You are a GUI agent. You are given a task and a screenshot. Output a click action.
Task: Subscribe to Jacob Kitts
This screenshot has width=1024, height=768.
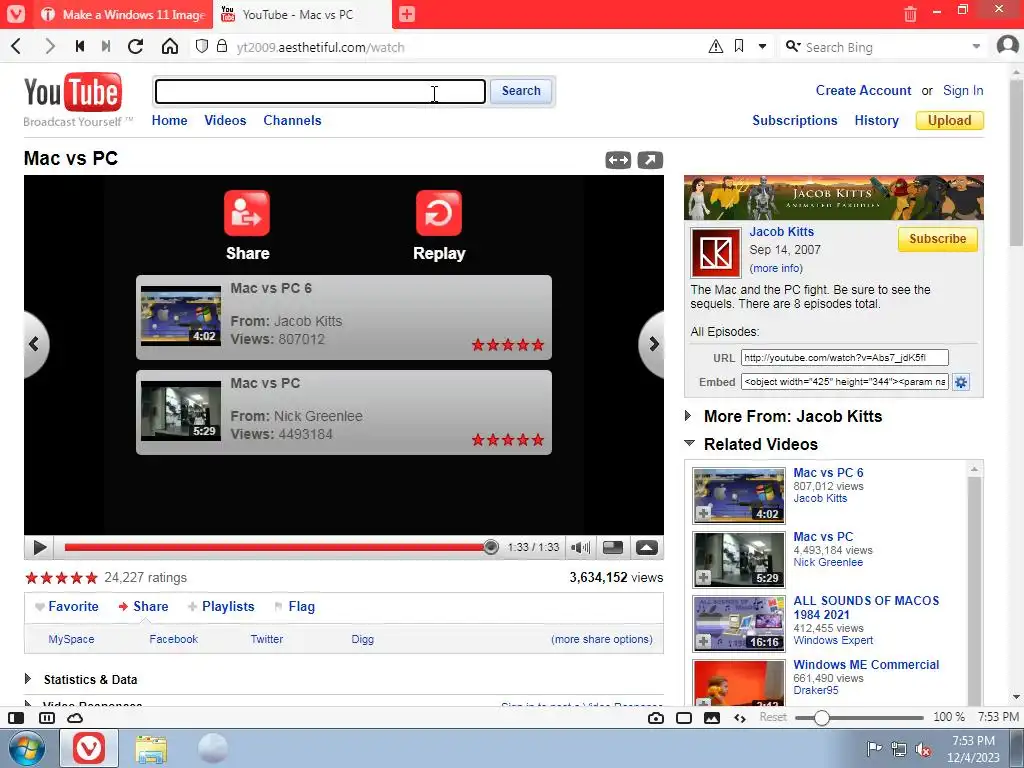point(937,239)
